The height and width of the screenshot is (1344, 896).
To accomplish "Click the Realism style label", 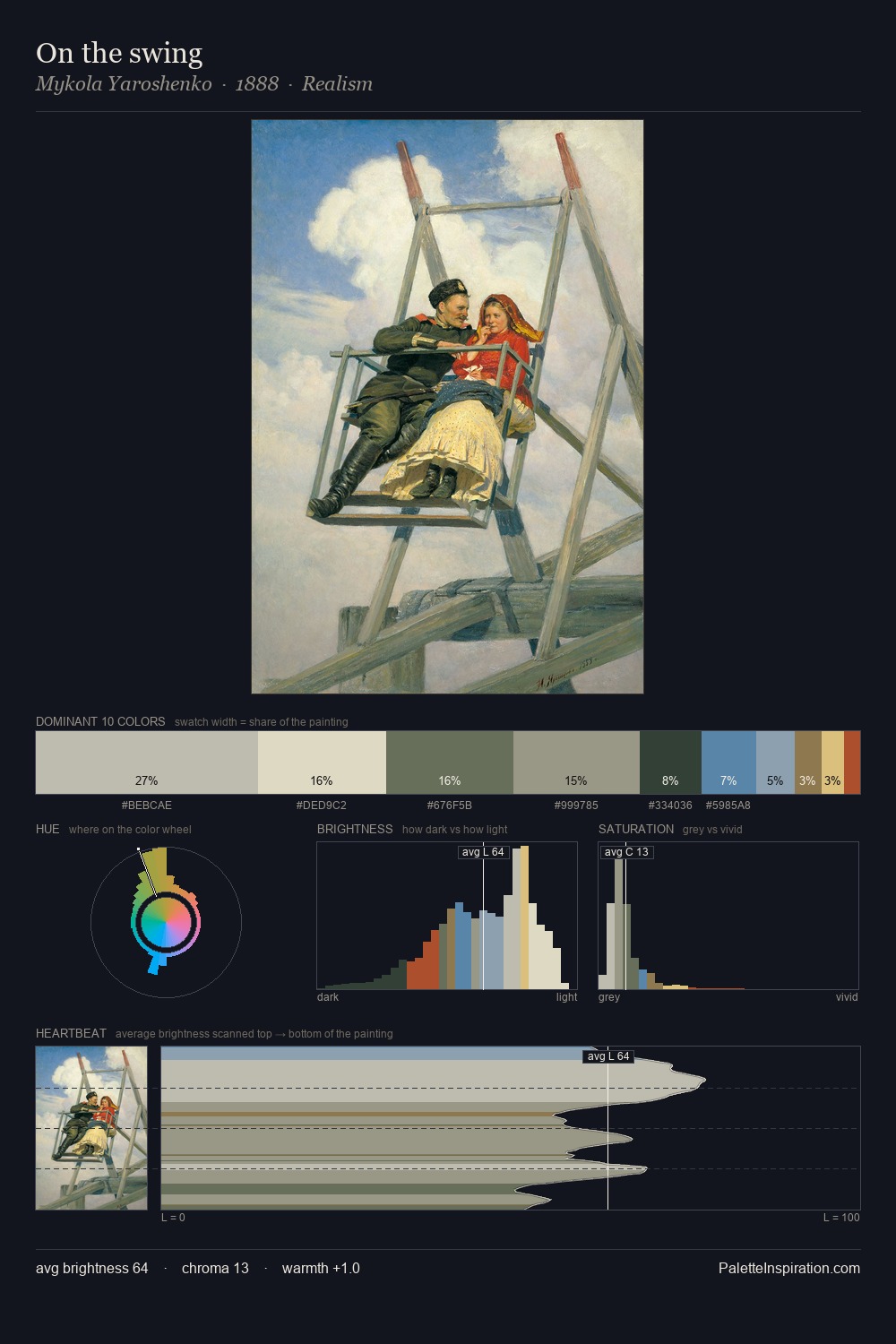I will point(337,84).
